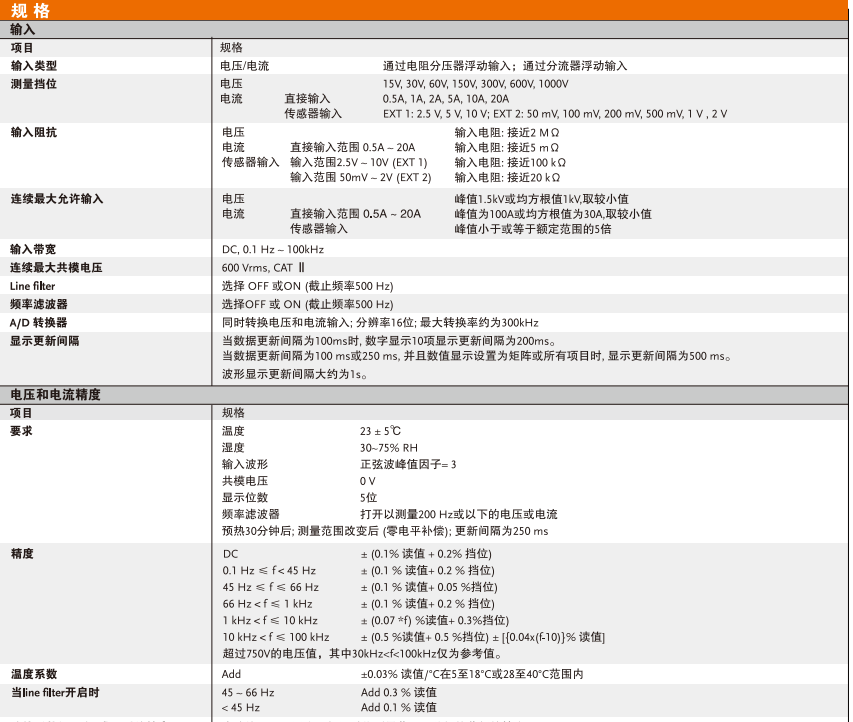Select the 电压和电流精度 section header
The image size is (853, 722).
[x=55, y=395]
